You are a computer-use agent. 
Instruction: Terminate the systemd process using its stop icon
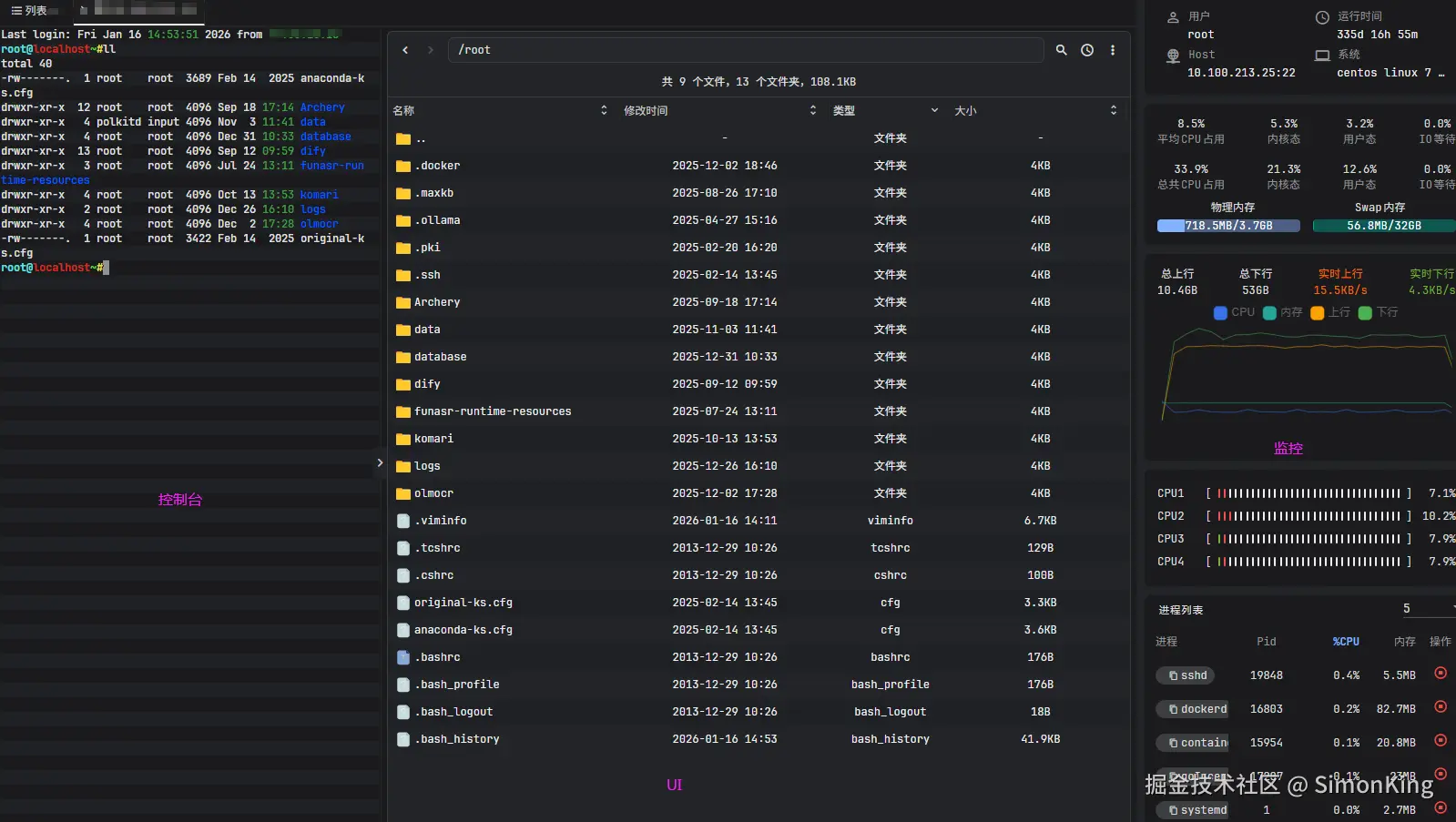pos(1441,807)
